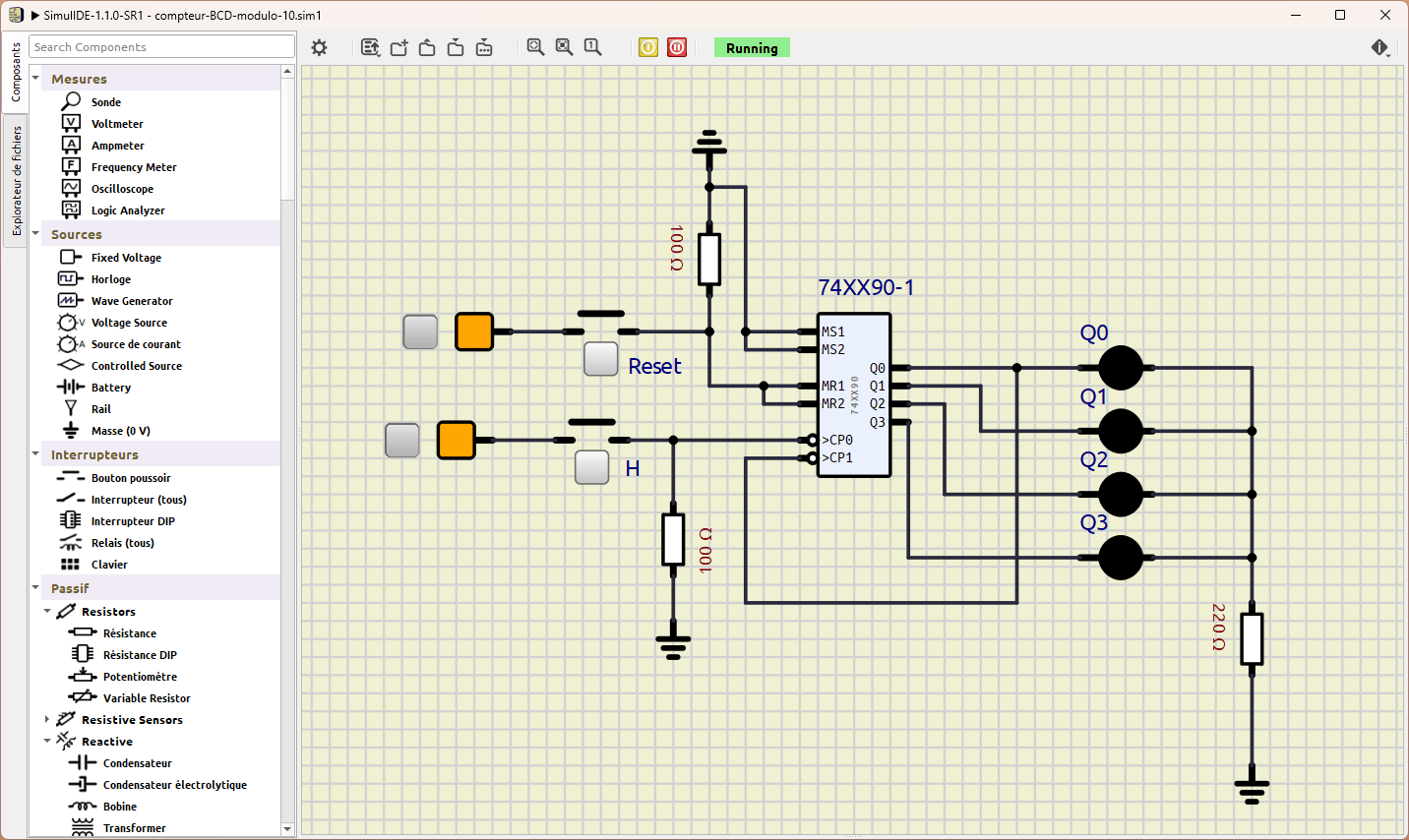Open the circuit list menu icon

370,47
